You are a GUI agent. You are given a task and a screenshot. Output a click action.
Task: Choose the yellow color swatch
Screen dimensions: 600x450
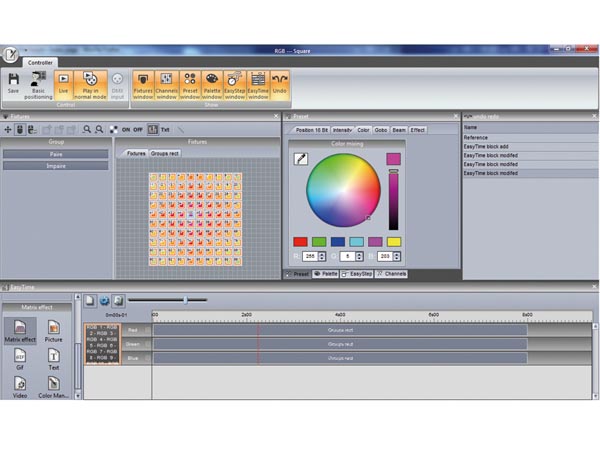(x=394, y=241)
